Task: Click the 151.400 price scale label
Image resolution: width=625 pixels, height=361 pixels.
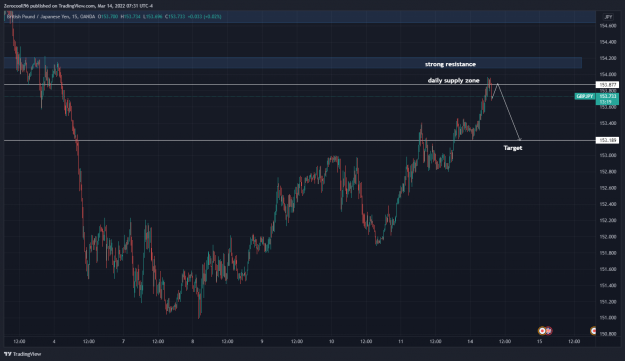Action: click(x=607, y=286)
